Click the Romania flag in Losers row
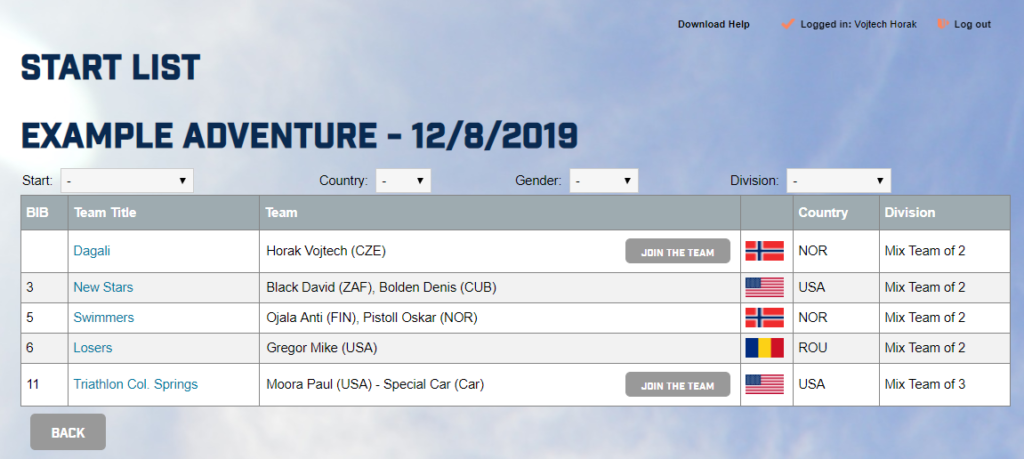1024x459 pixels. 764,348
